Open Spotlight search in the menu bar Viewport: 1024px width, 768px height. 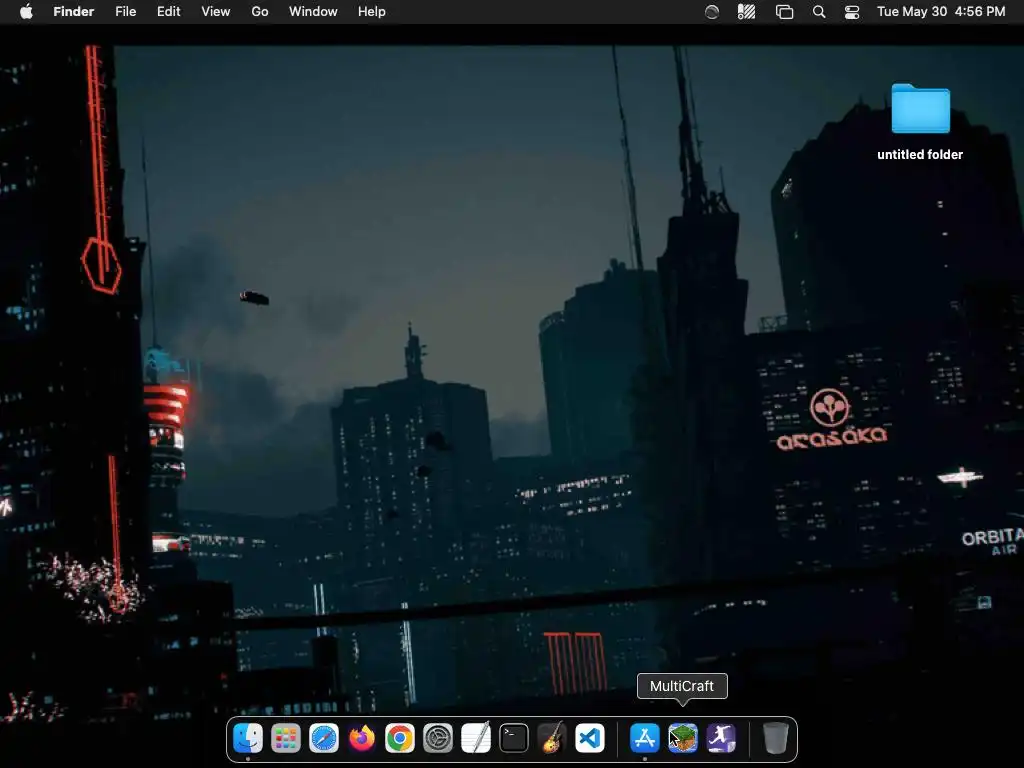click(x=819, y=12)
